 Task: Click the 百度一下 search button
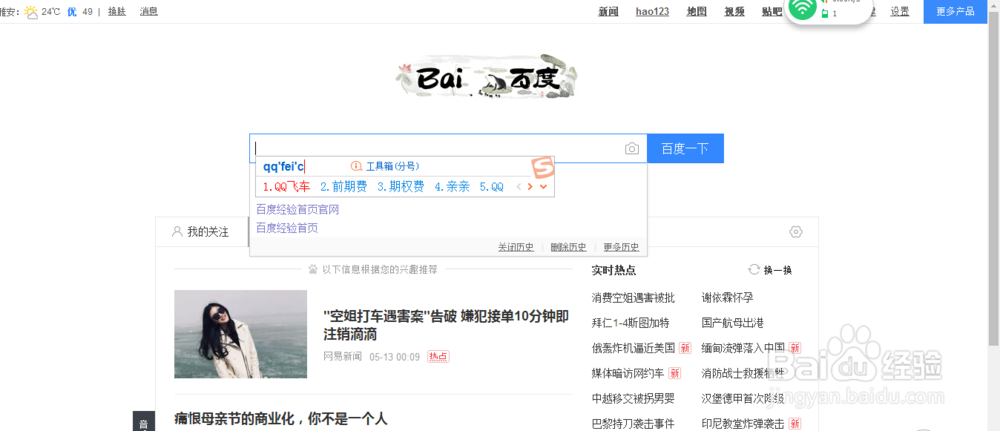click(685, 149)
